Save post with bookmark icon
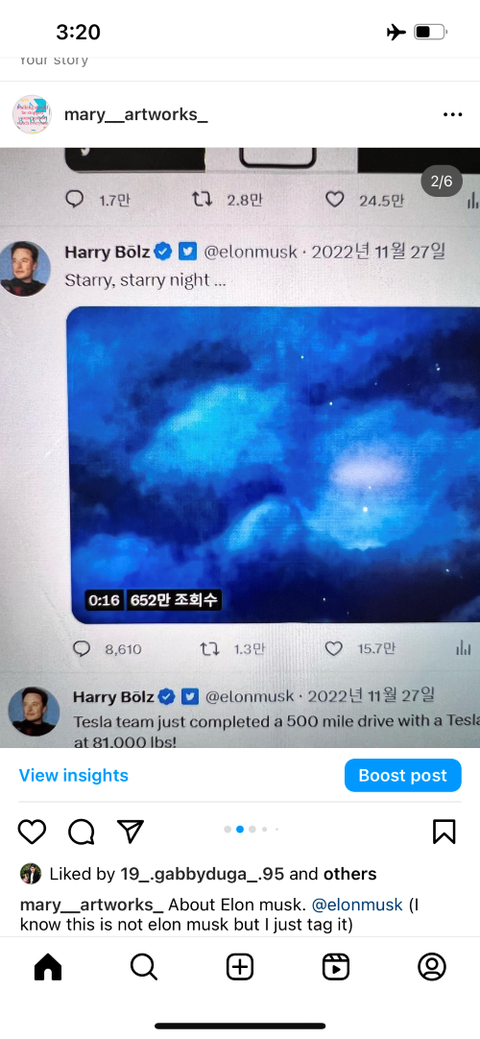This screenshot has height=1039, width=480. 444,831
